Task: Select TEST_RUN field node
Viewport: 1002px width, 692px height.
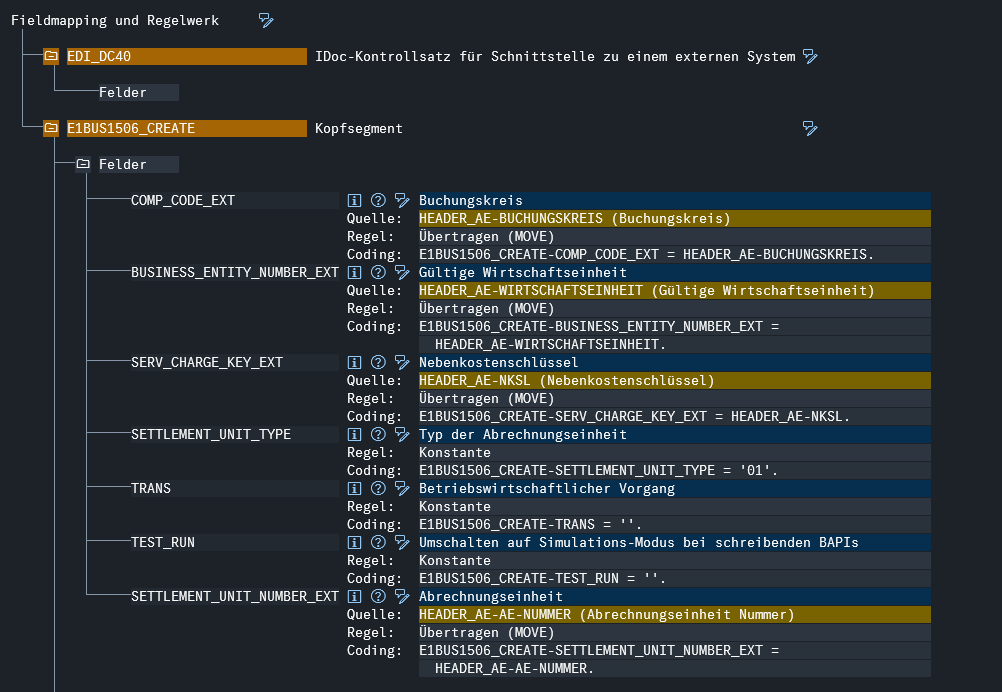Action: (235, 542)
